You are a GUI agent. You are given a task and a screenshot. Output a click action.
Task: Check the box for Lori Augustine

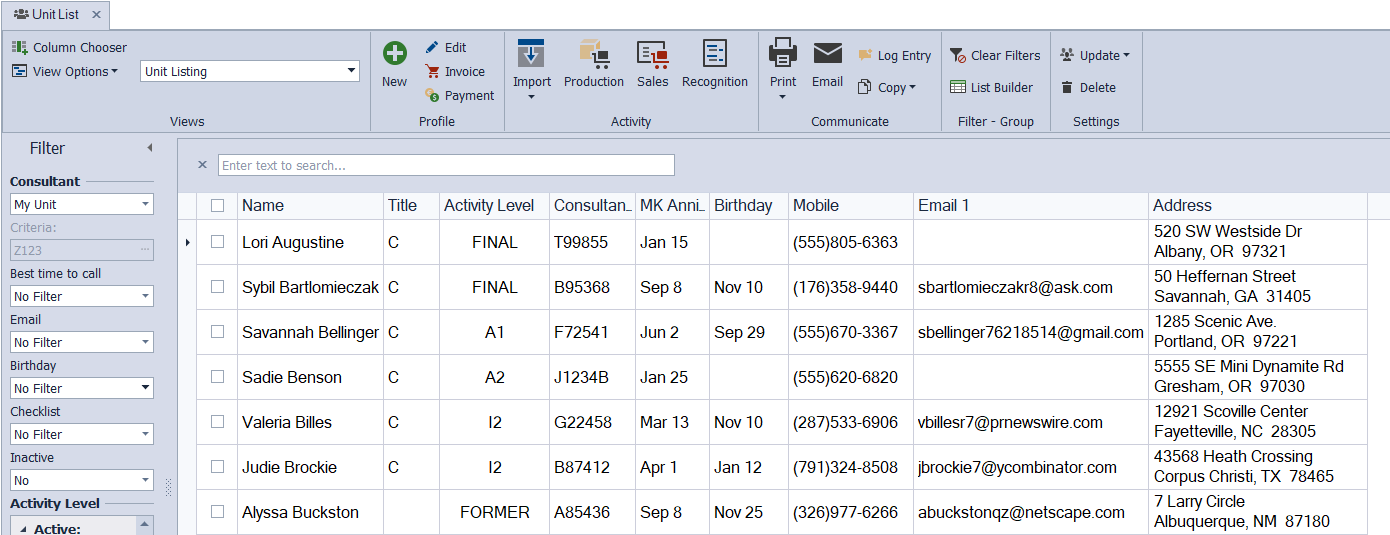(217, 242)
